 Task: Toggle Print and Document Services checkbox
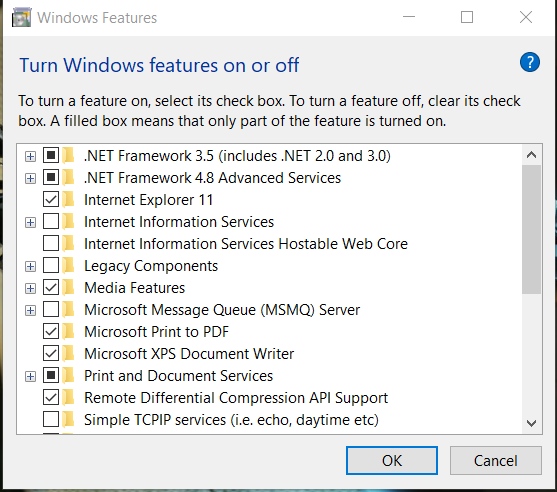(51, 375)
